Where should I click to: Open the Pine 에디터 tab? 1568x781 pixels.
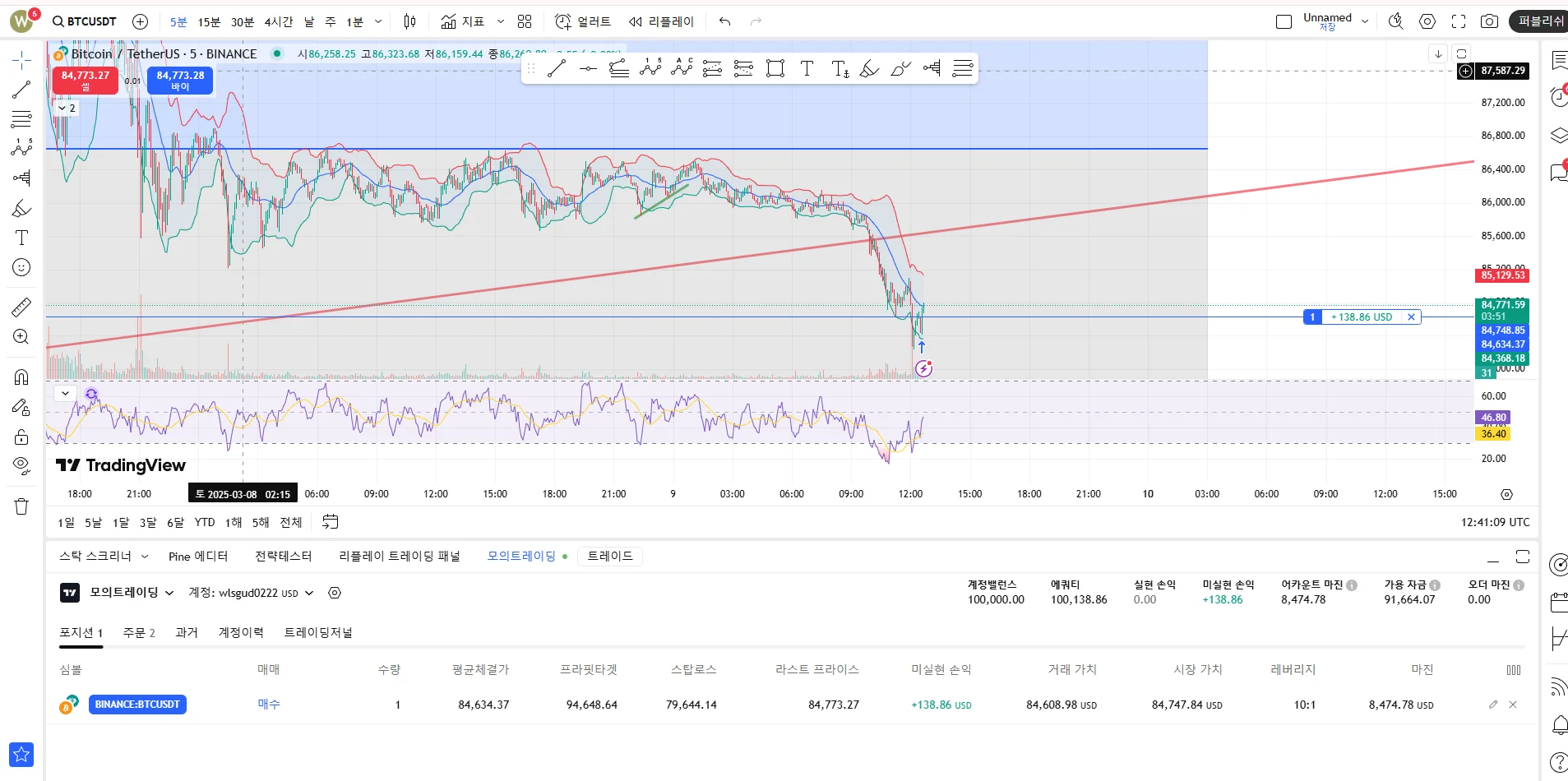(x=197, y=557)
